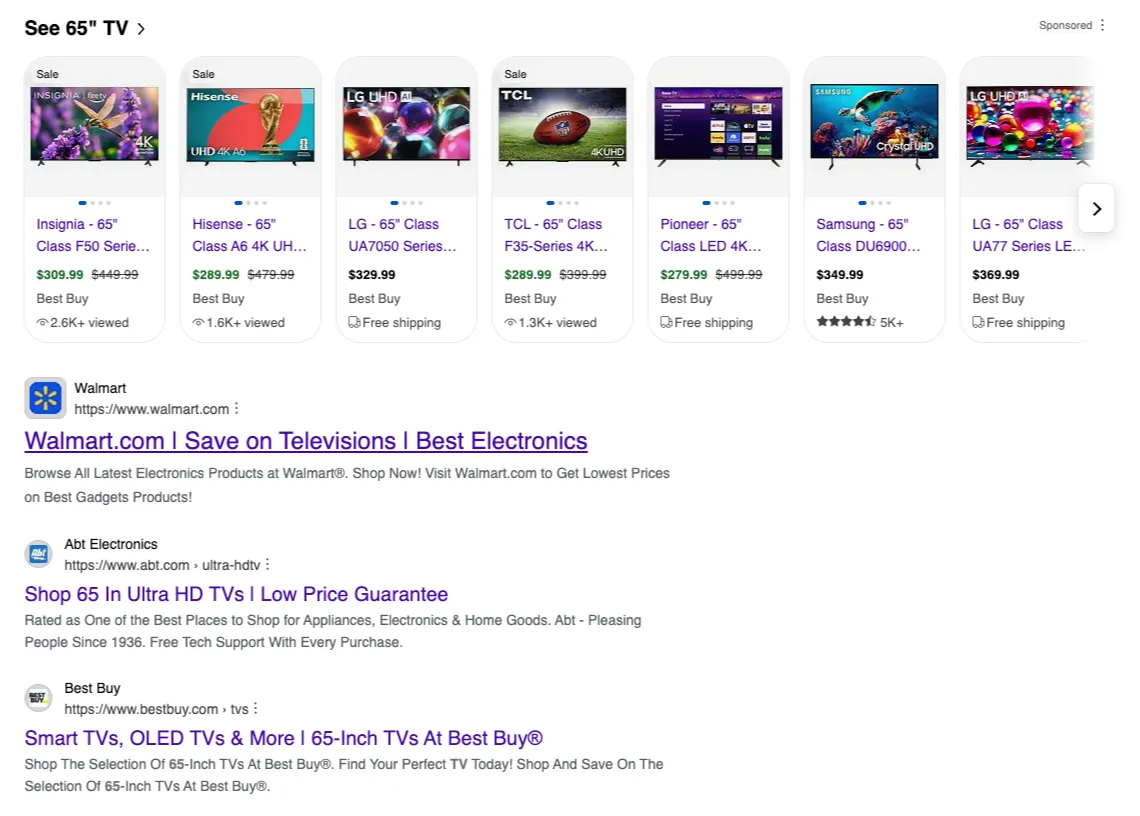Click the Sale badge on the Hisense card
Image resolution: width=1140 pixels, height=816 pixels.
[203, 74]
